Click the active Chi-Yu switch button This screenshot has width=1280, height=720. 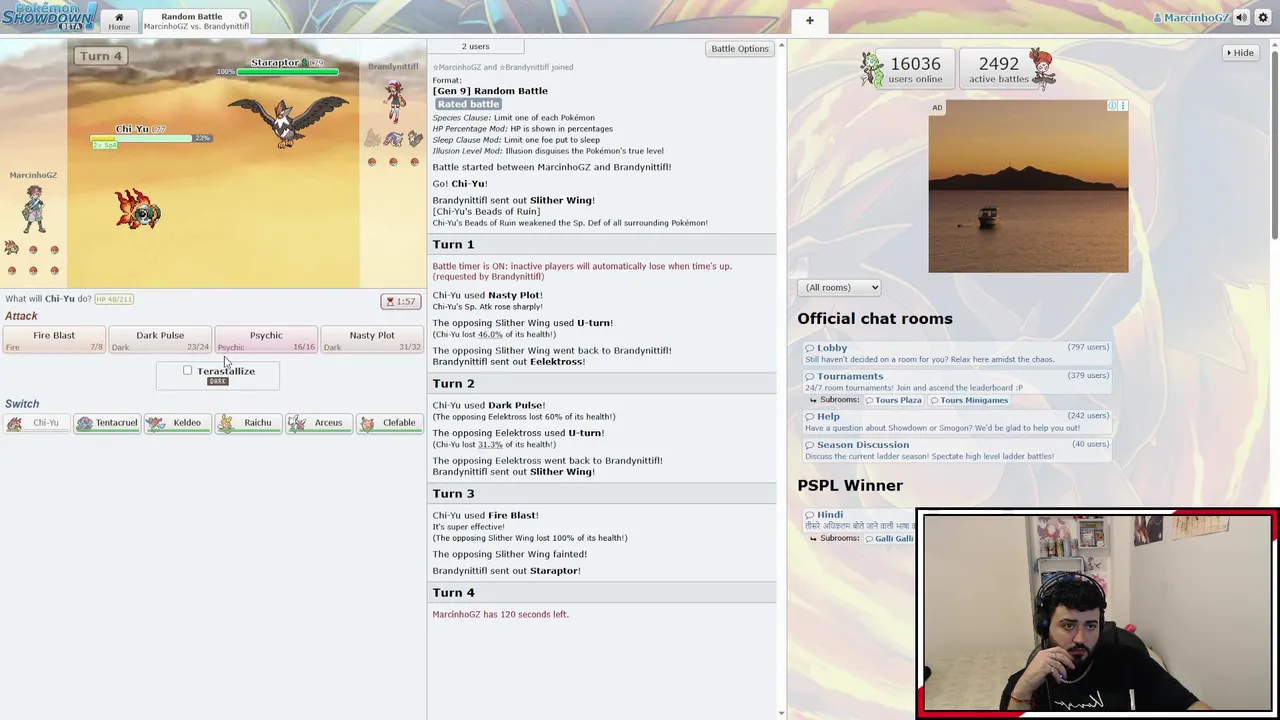pos(36,423)
